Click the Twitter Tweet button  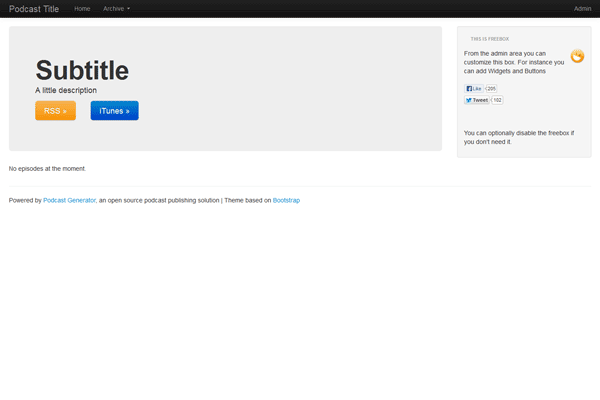click(x=477, y=100)
